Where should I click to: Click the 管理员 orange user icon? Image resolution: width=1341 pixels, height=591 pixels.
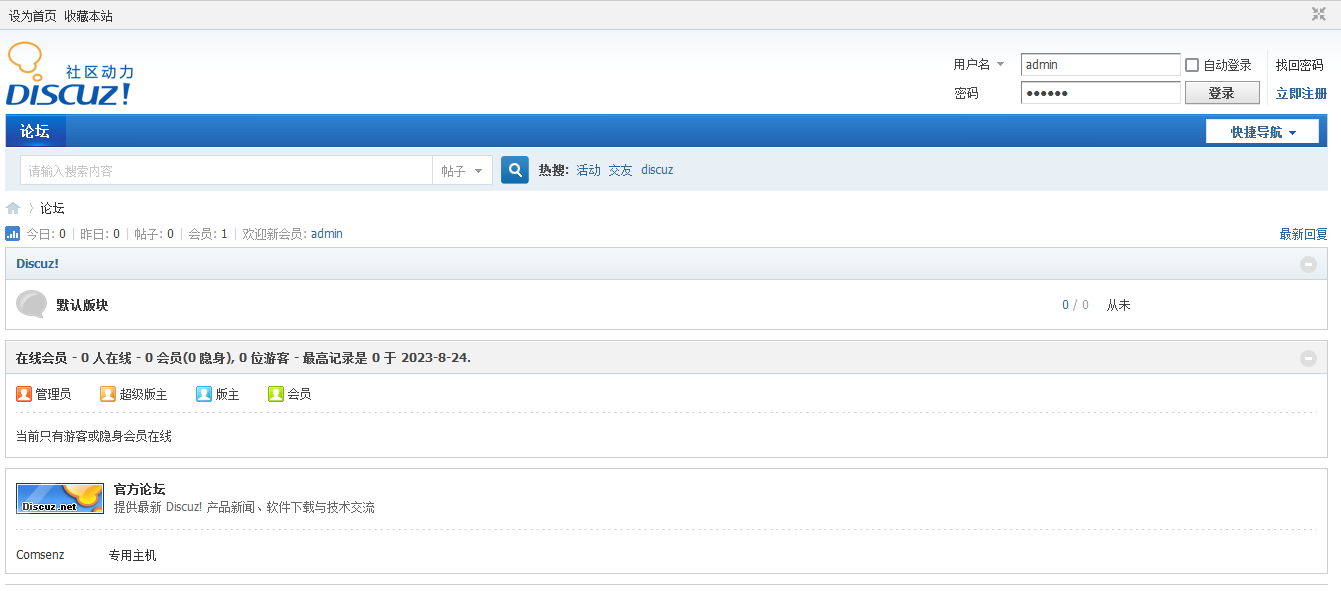(x=24, y=394)
